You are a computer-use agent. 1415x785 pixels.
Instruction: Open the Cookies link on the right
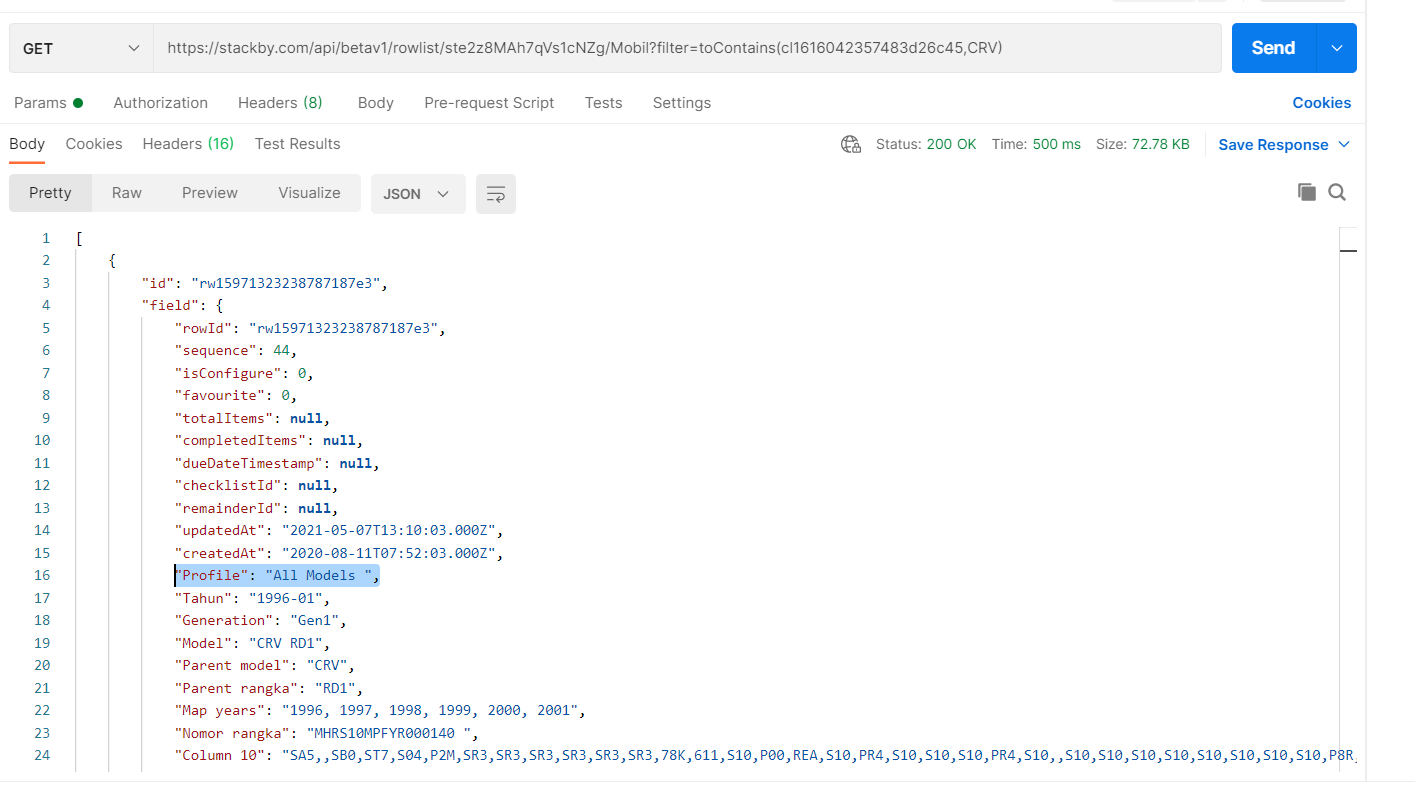coord(1322,103)
